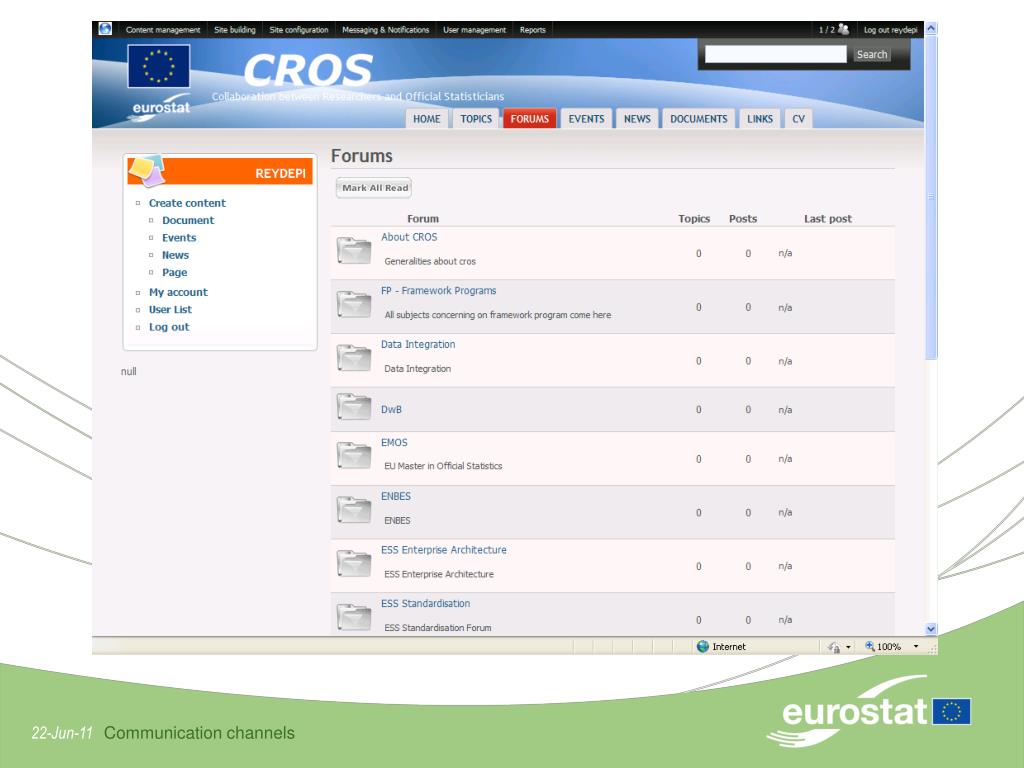The height and width of the screenshot is (768, 1024).
Task: Click inside the search text field
Action: coord(775,54)
